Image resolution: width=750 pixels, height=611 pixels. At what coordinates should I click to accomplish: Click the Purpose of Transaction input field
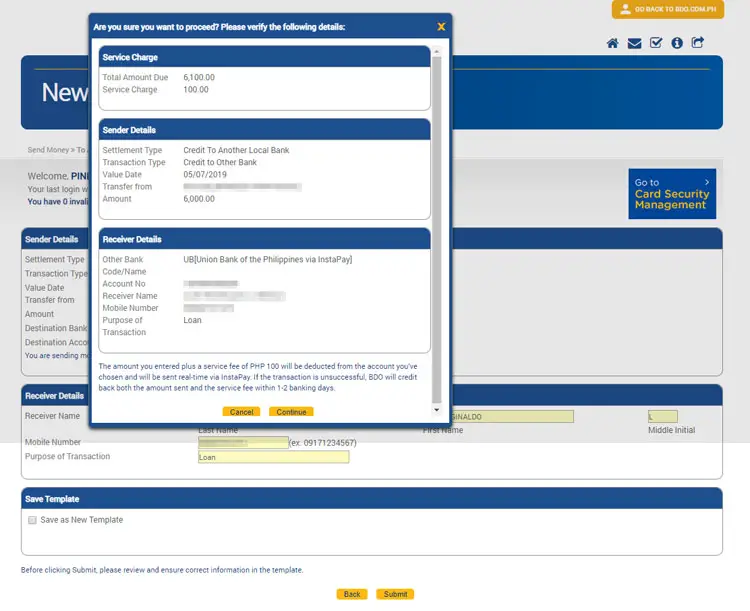pyautogui.click(x=274, y=457)
